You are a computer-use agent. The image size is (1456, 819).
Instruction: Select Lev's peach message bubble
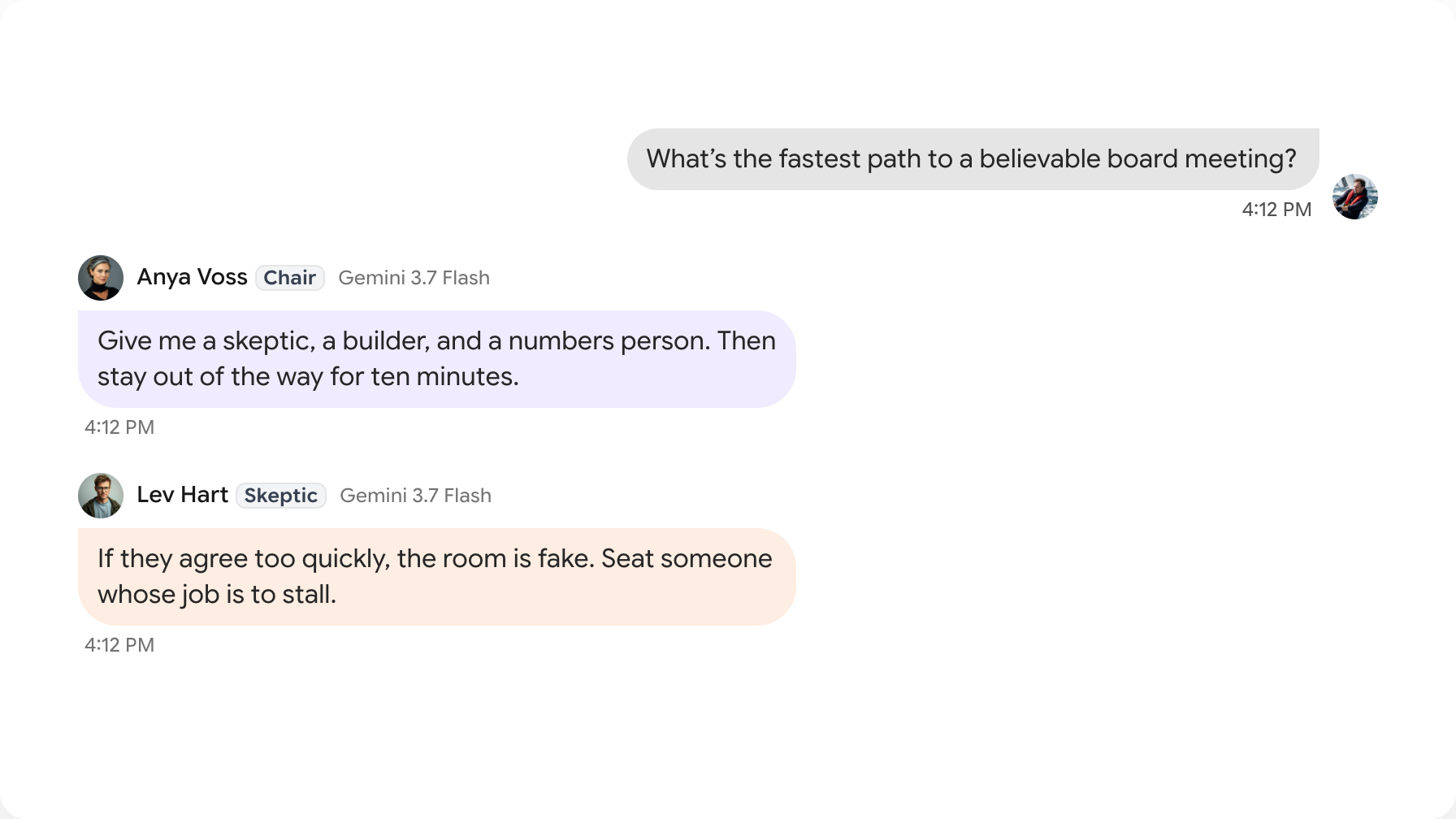coord(437,577)
